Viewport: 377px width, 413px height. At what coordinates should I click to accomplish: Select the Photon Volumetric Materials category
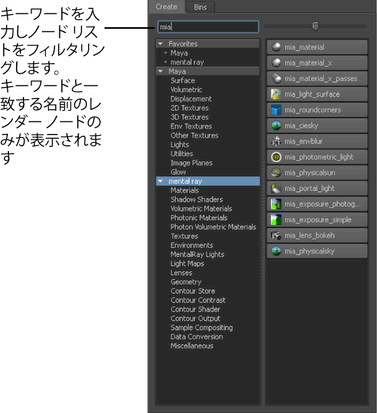coord(213,227)
